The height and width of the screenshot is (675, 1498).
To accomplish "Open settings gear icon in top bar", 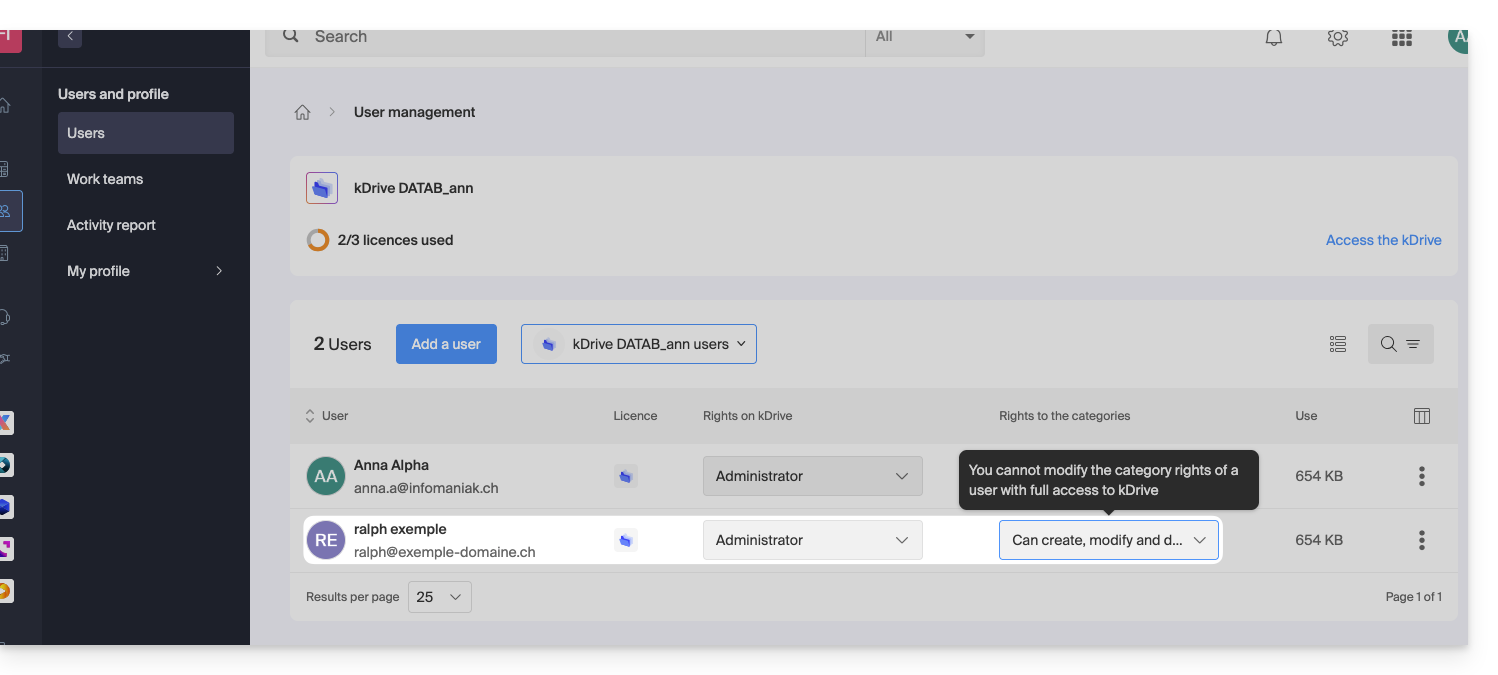I will [x=1338, y=38].
